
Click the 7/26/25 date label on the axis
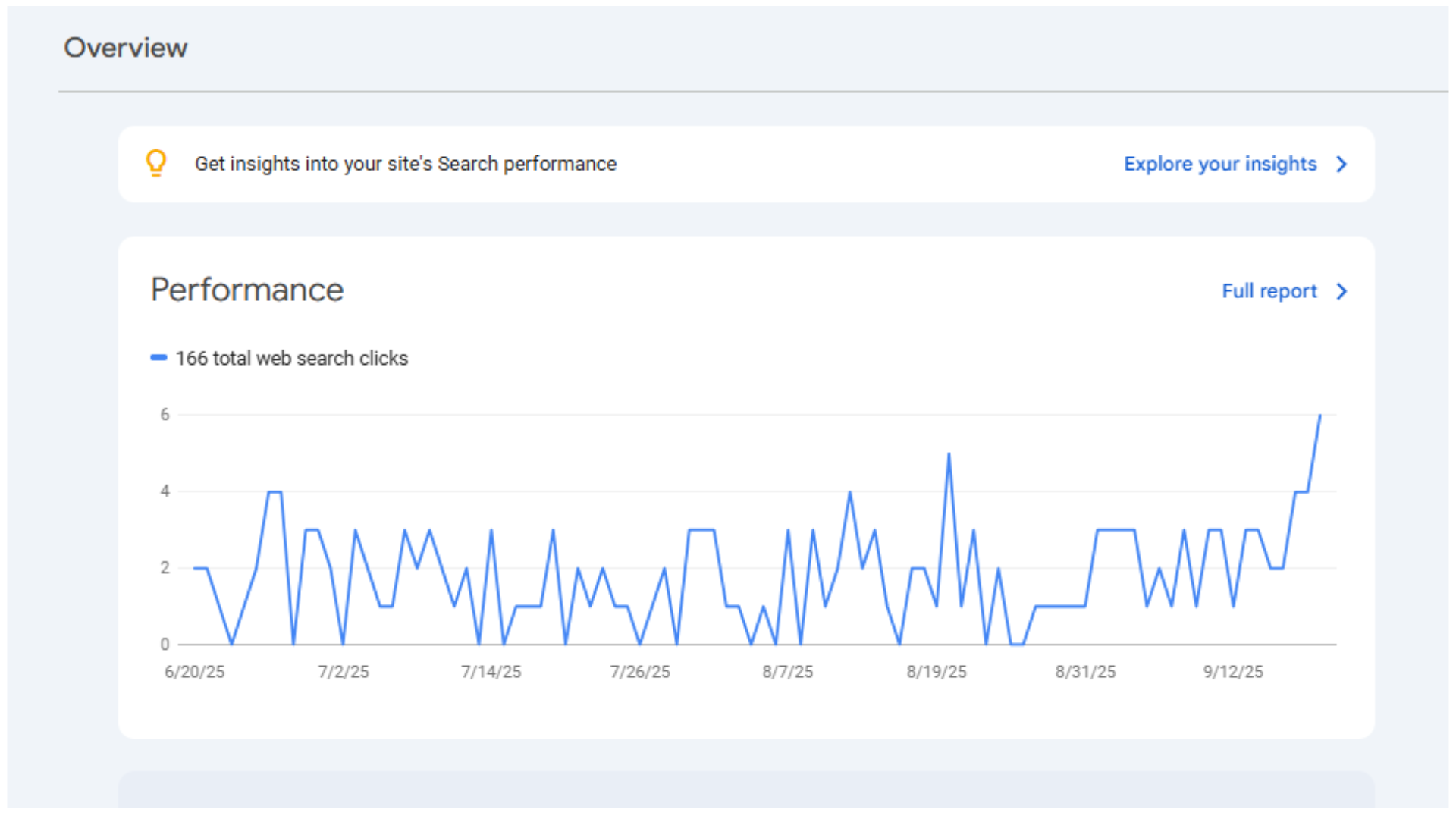(x=640, y=672)
